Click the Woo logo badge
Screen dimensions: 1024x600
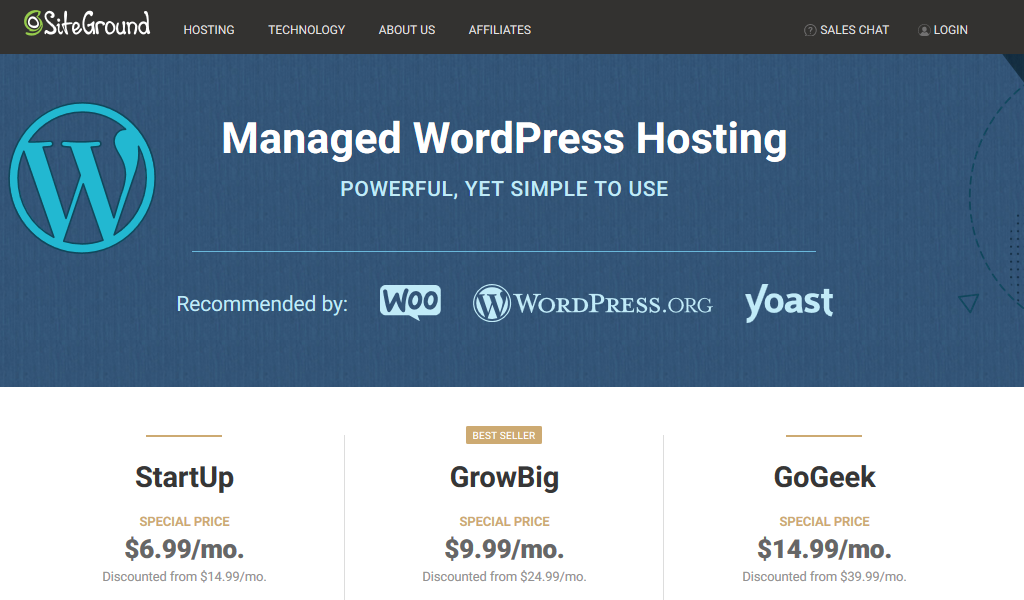410,302
